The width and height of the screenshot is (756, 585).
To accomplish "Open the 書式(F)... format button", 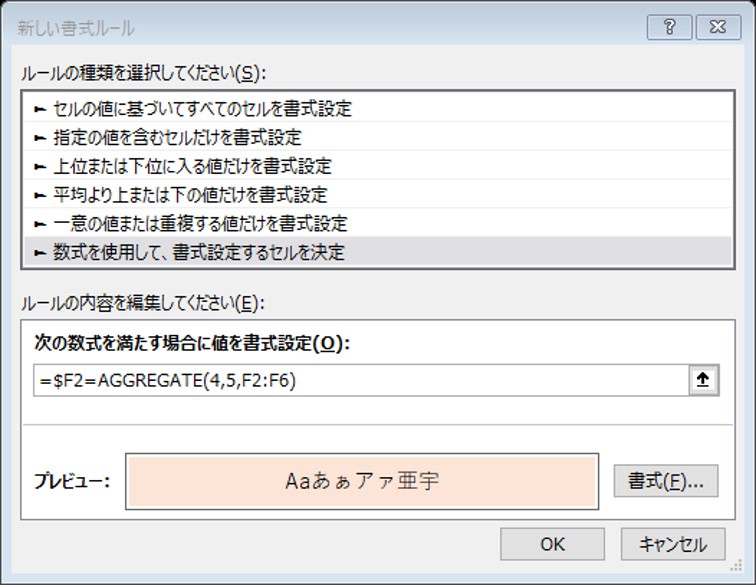I will click(666, 481).
